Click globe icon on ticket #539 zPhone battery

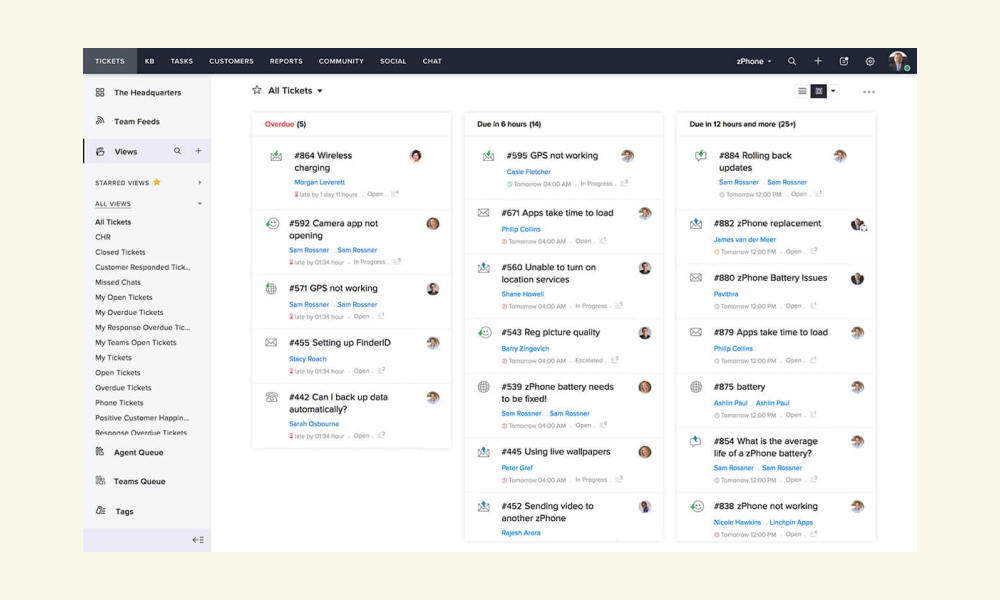pyautogui.click(x=483, y=386)
